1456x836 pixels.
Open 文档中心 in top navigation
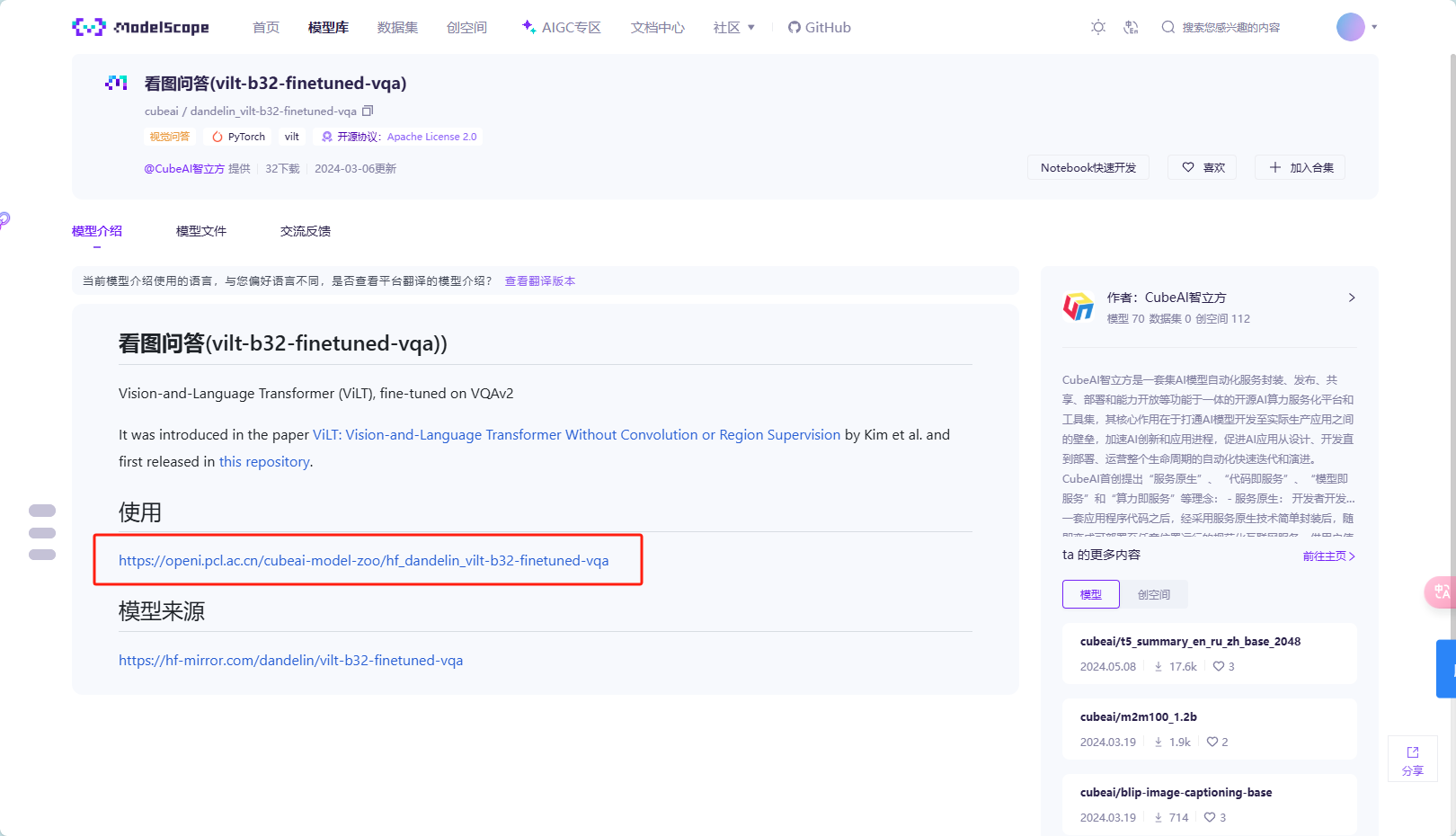[658, 28]
